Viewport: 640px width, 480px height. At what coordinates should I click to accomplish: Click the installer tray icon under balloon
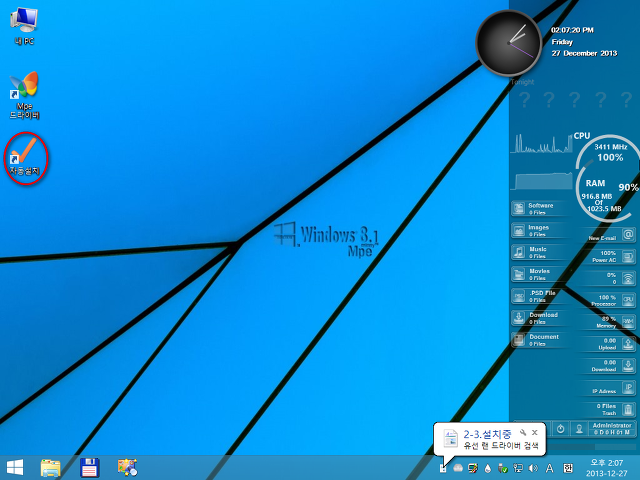(443, 469)
